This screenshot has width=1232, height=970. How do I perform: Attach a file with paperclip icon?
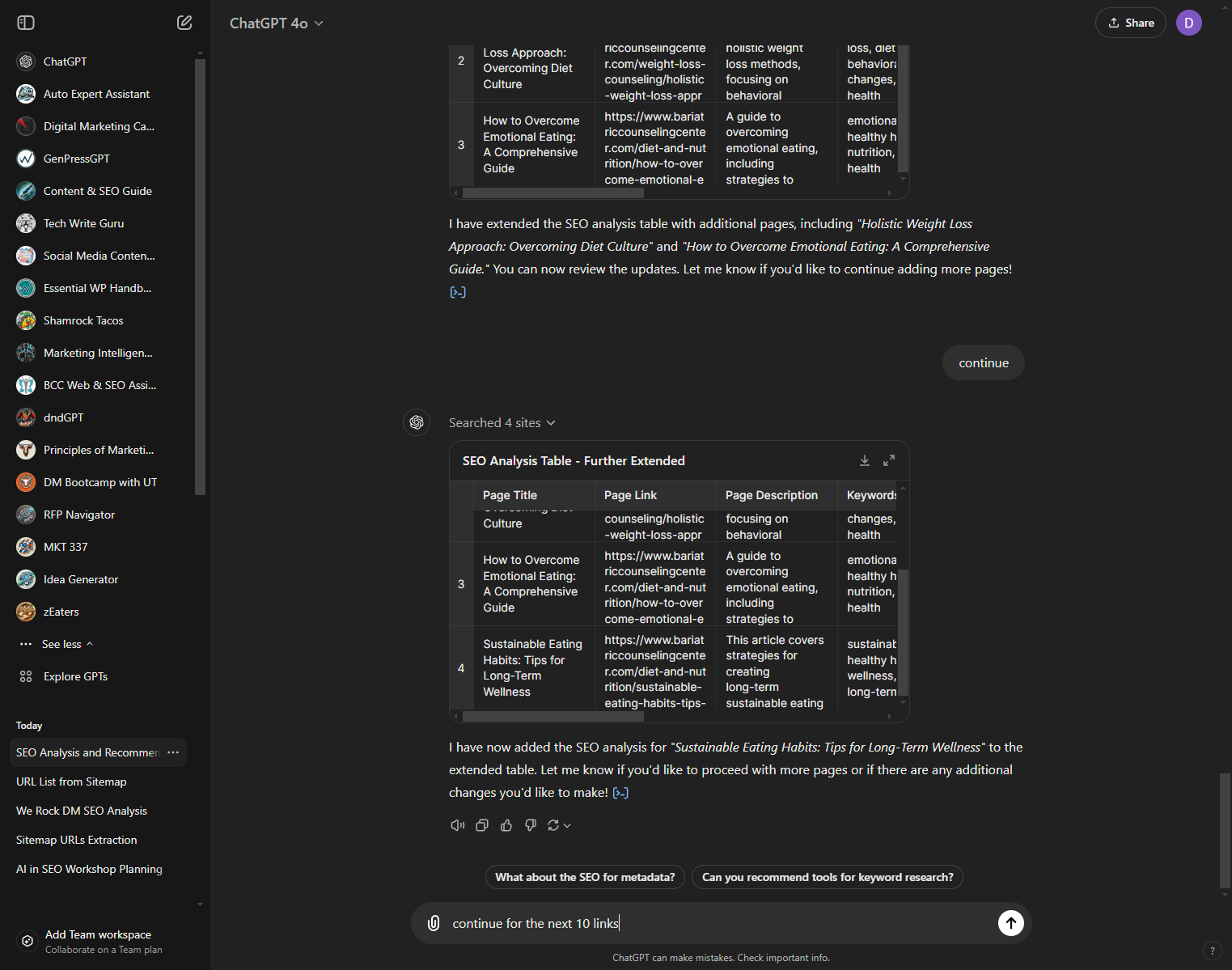click(434, 923)
